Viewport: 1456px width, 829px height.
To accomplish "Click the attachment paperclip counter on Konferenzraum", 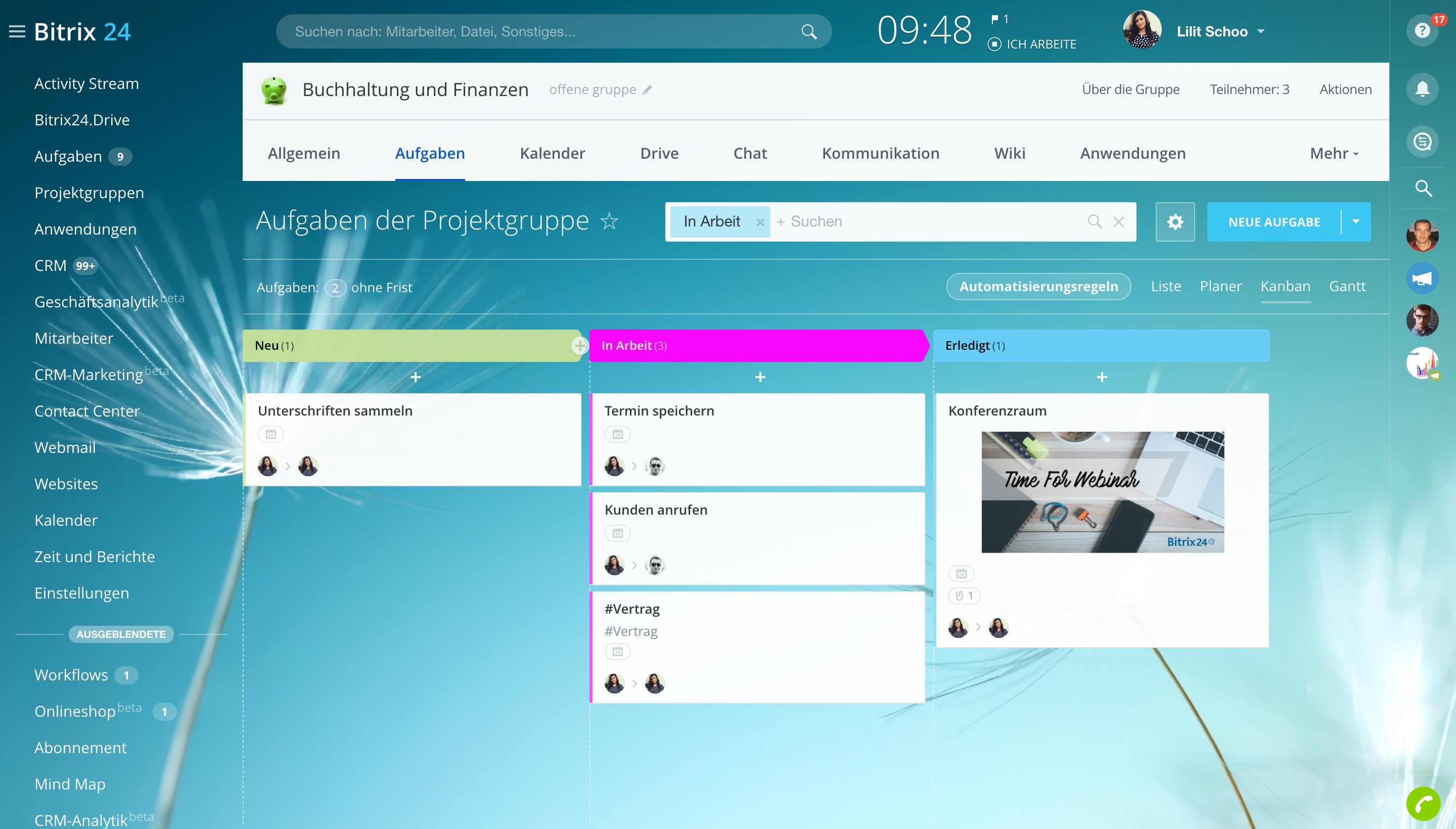I will [964, 595].
